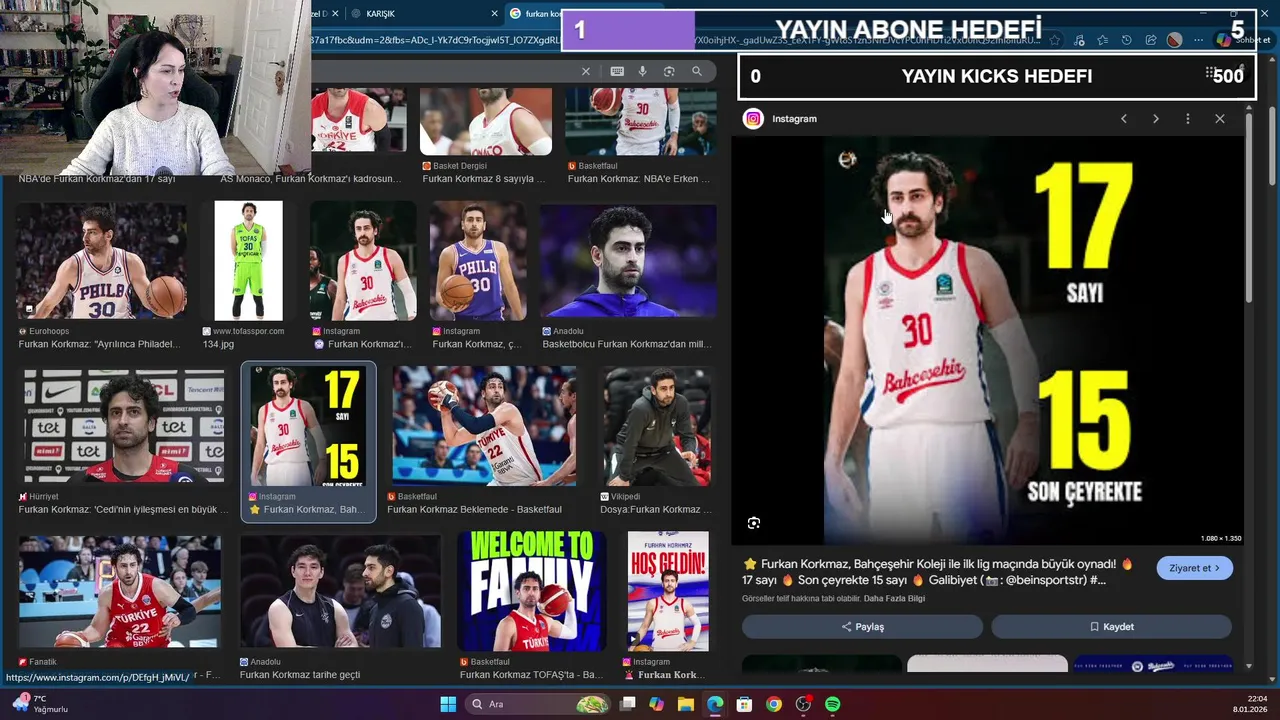Open the Anadolu blue hoodie portrait thumbnail
Screen dimensions: 1280x720
click(628, 260)
